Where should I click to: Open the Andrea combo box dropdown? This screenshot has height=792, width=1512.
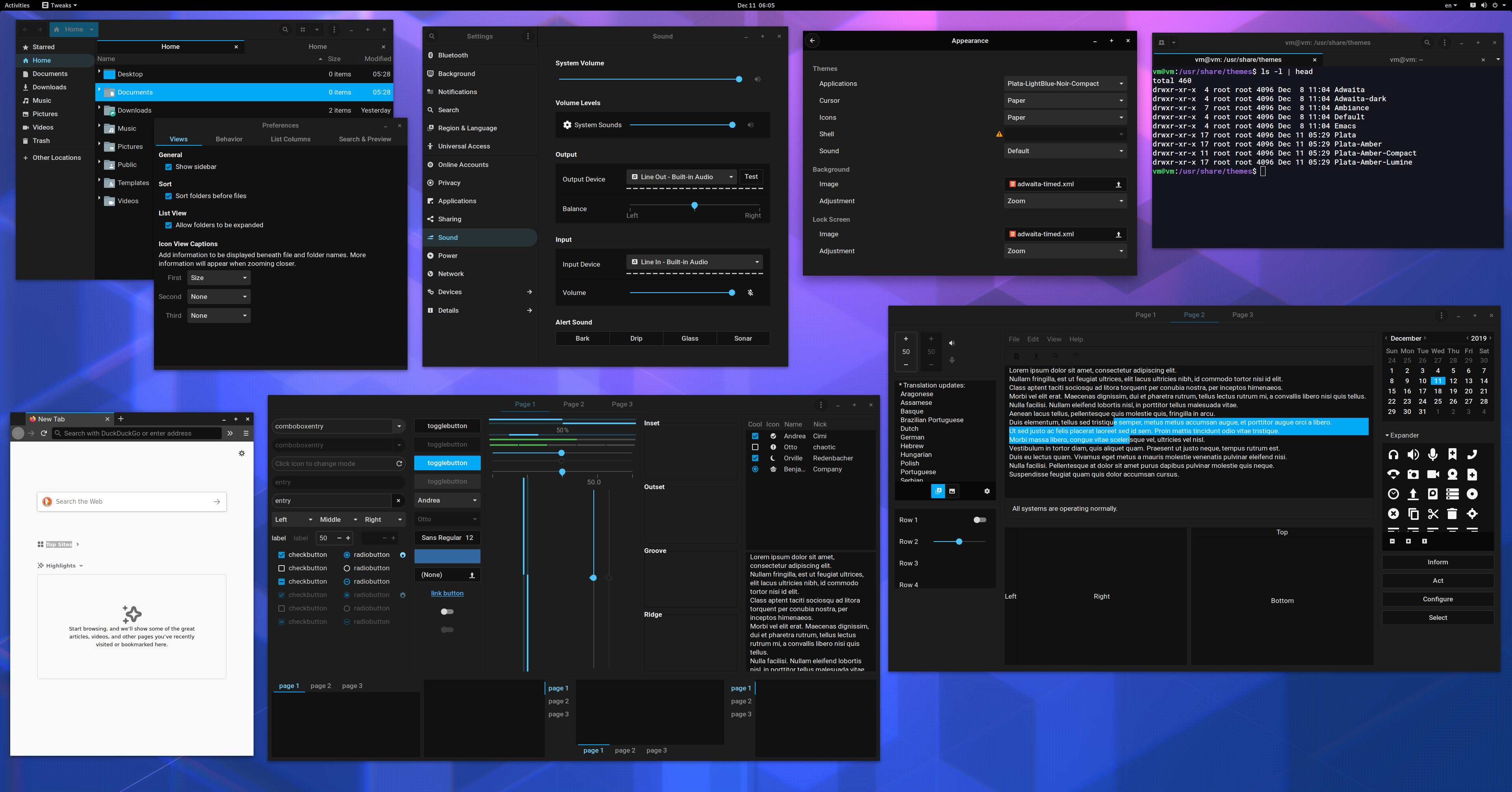pyautogui.click(x=447, y=500)
